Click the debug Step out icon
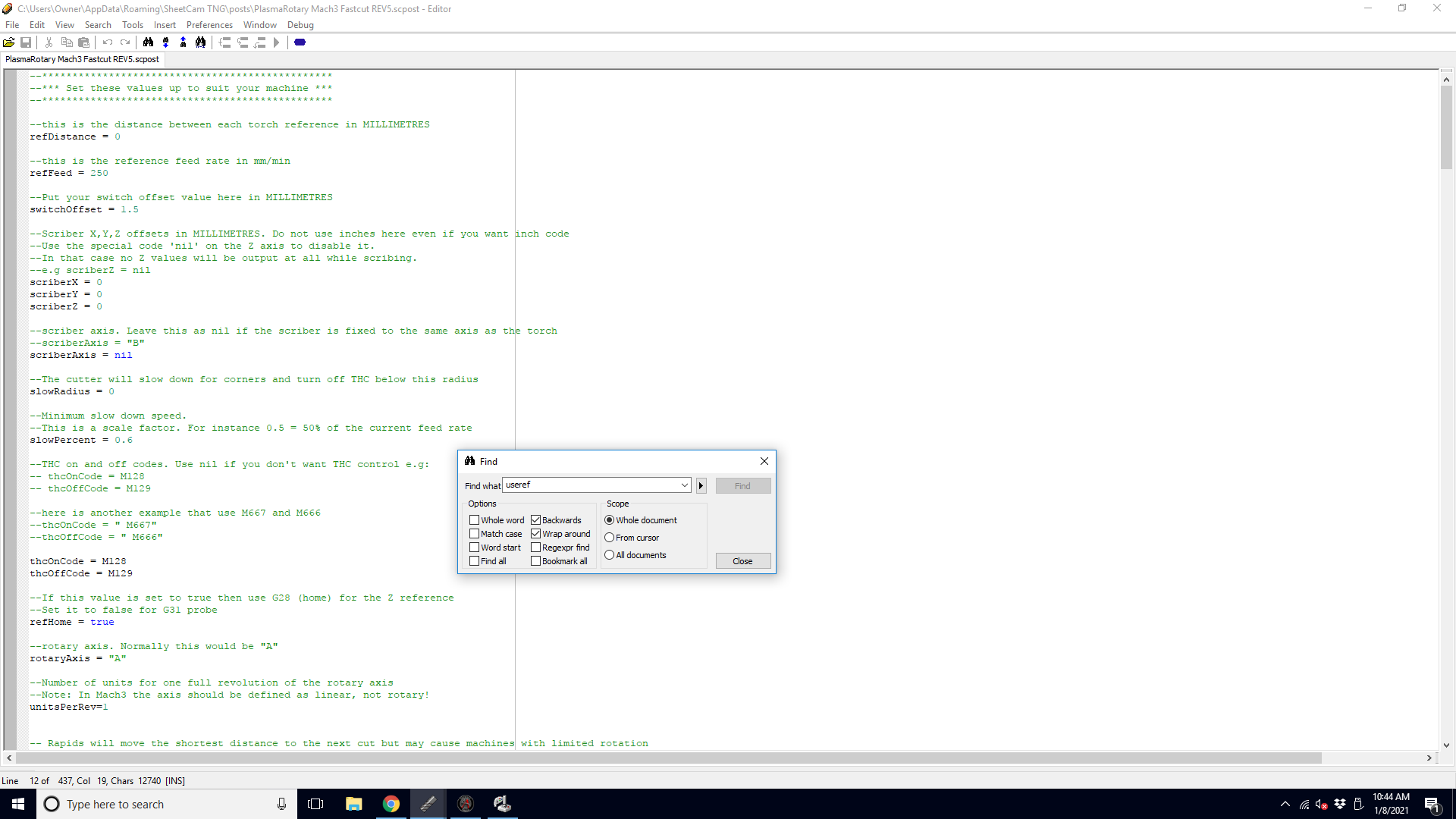 point(260,42)
